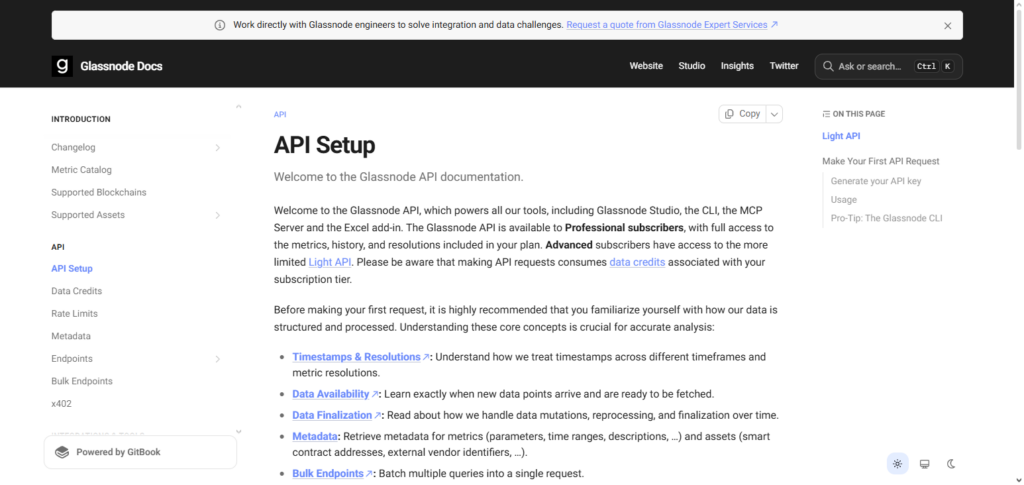This screenshot has height=485, width=1024.
Task: Click the Changelog sidebar item
Action: pos(73,148)
